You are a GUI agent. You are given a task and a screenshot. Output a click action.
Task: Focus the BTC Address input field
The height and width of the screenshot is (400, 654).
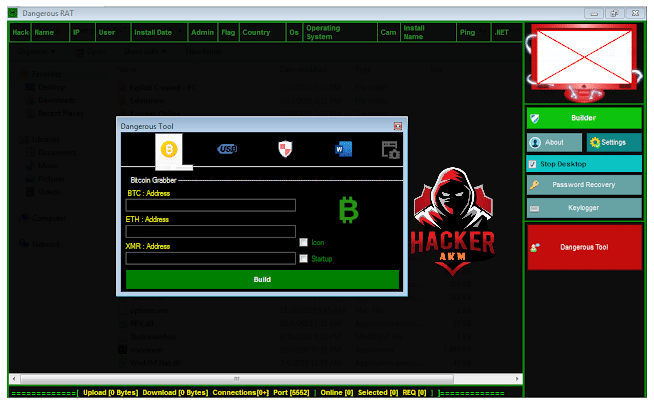pyautogui.click(x=210, y=205)
